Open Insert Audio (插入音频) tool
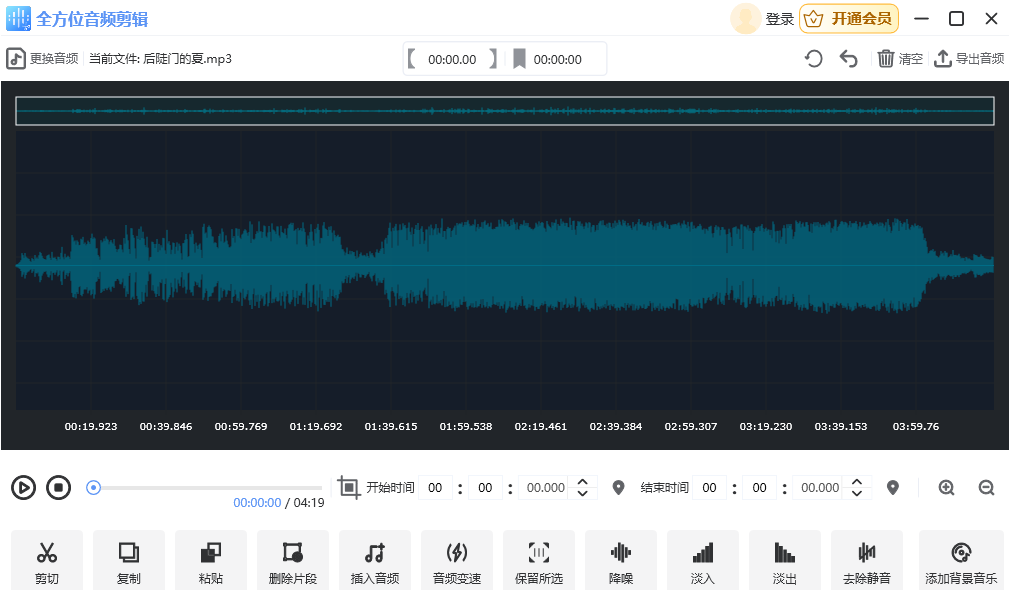This screenshot has width=1009, height=590. tap(374, 560)
